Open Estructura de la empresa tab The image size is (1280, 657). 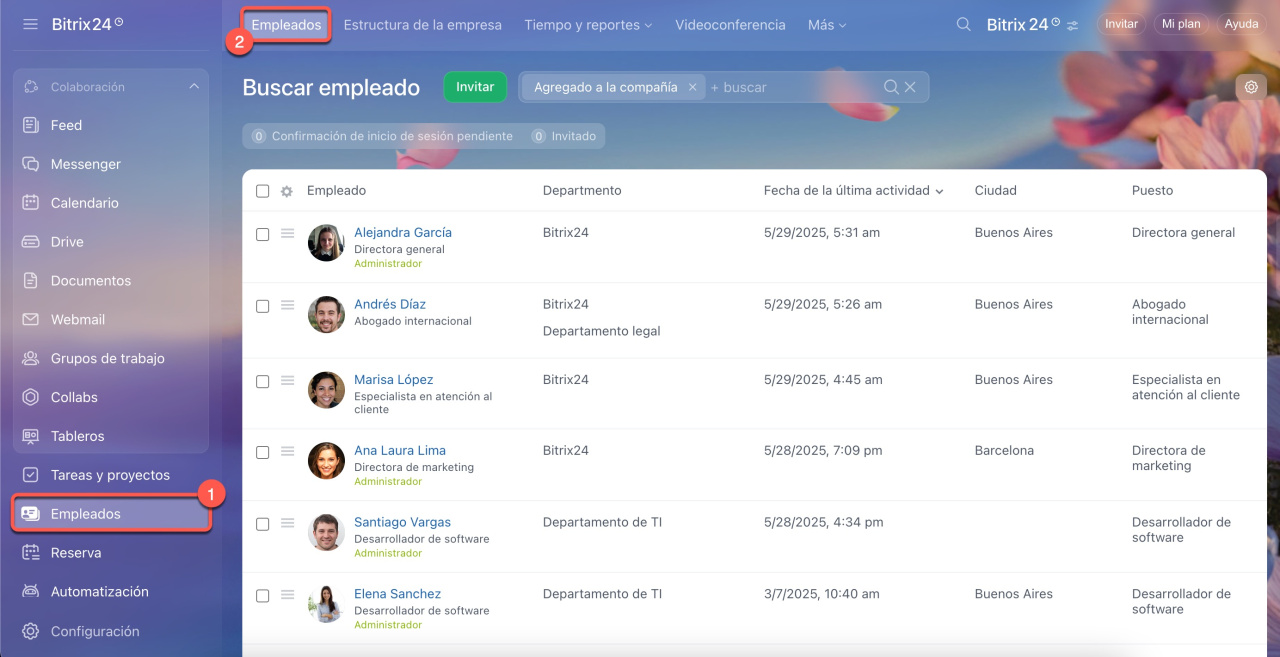pos(423,24)
